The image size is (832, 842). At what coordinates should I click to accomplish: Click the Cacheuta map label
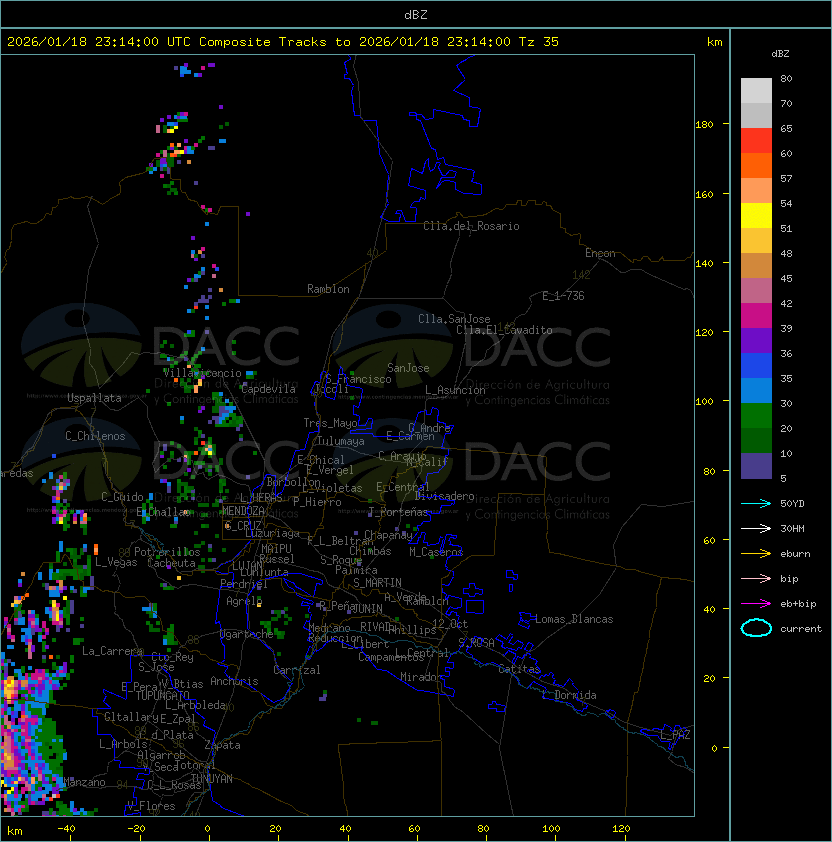(x=171, y=563)
